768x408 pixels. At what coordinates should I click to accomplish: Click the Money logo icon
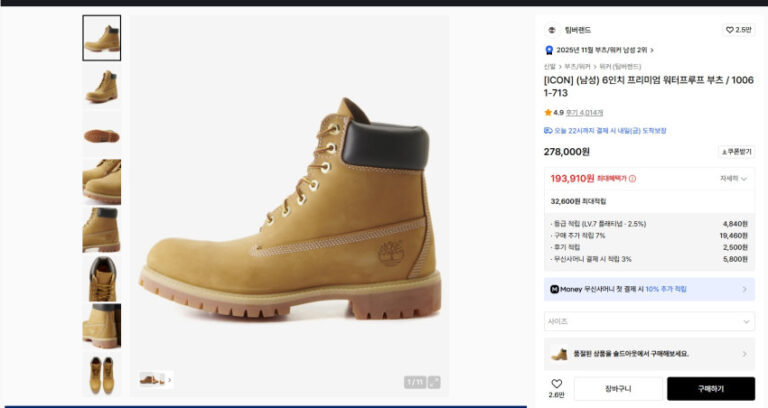tap(554, 289)
